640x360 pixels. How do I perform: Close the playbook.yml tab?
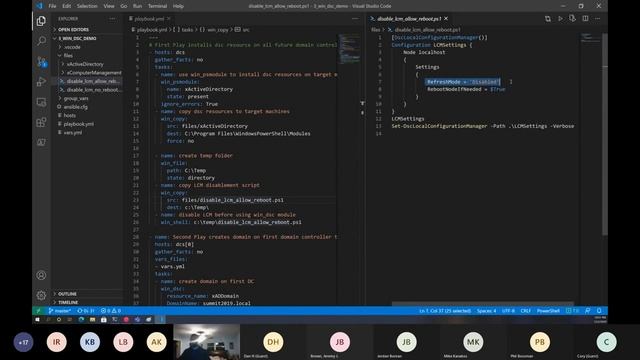169,19
